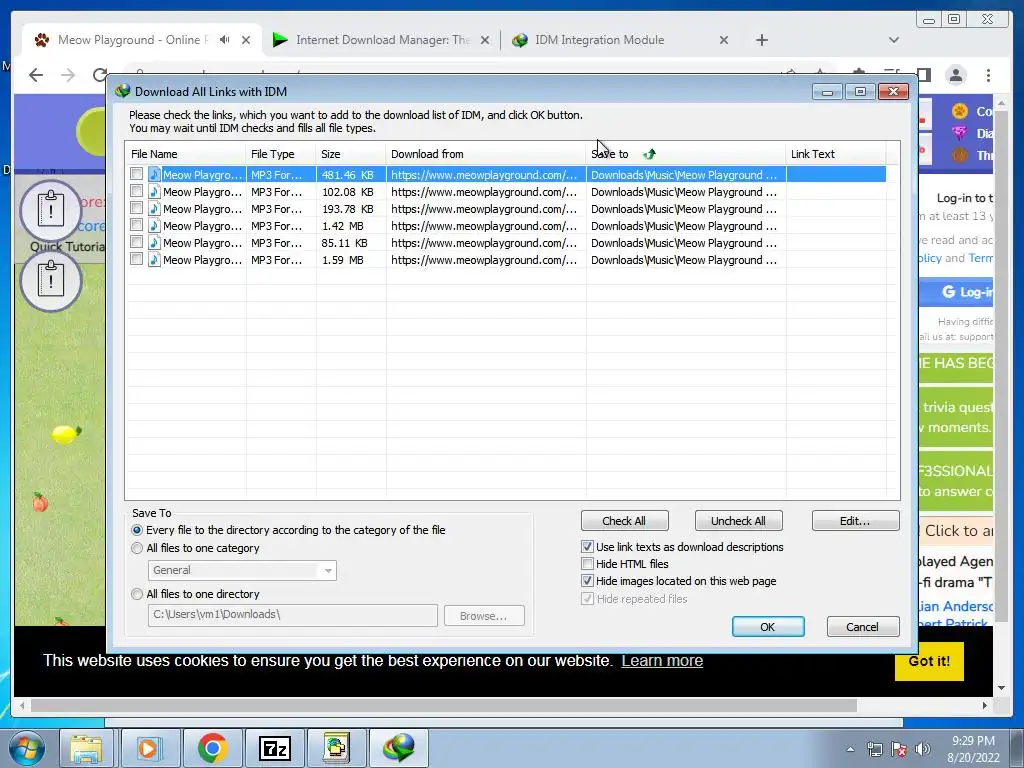Go back in Chrome
The width and height of the screenshot is (1024, 768).
(36, 75)
